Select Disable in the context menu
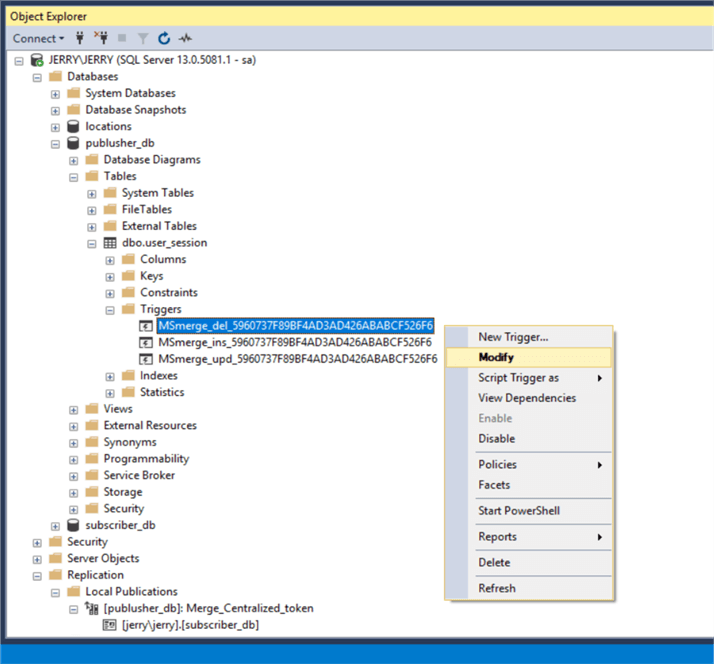 496,438
